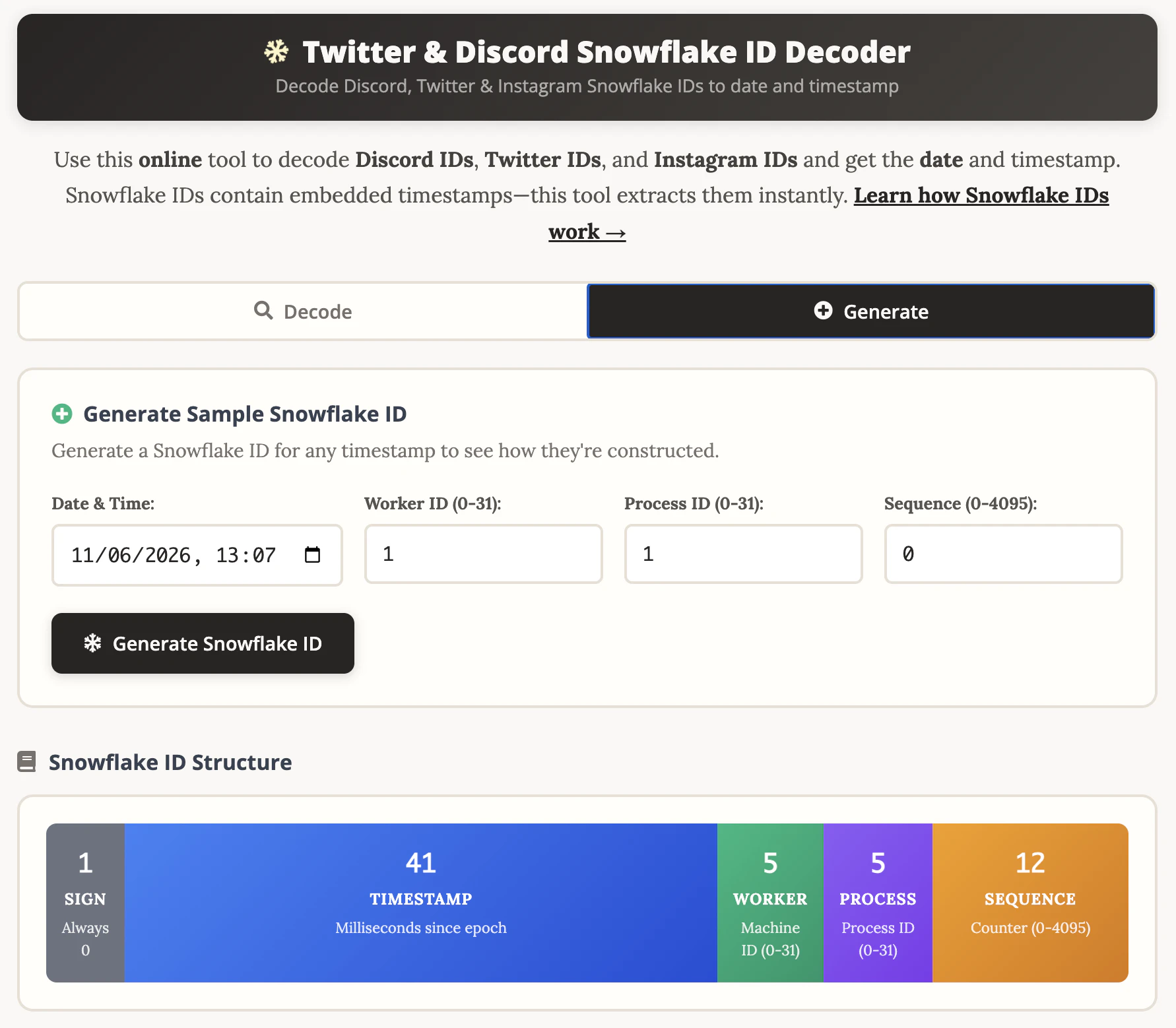Screen dimensions: 1176x1028
Task: Click the header subtitle about decoding Snowflake IDs
Action: click(x=587, y=86)
